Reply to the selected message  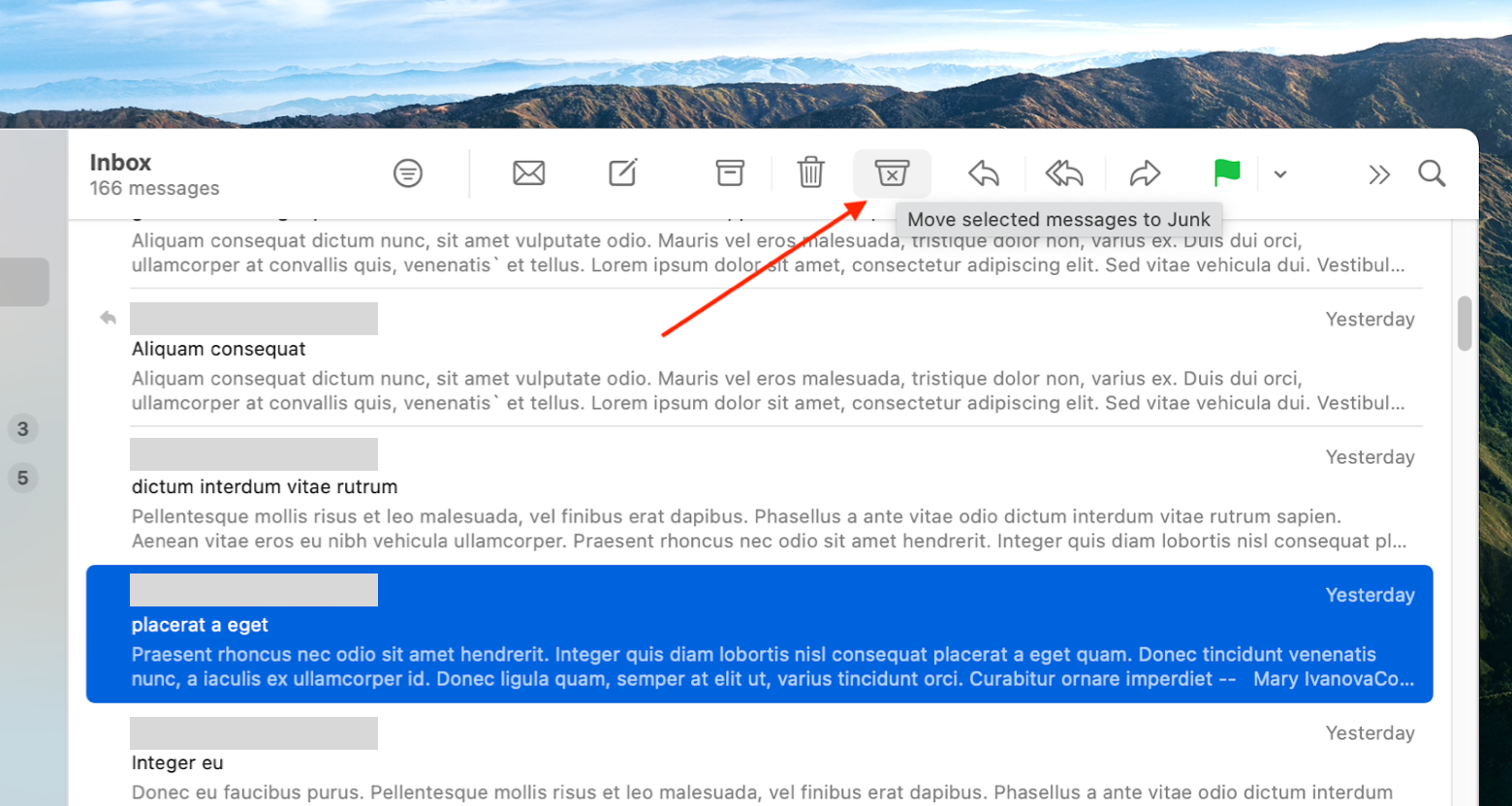pyautogui.click(x=982, y=172)
